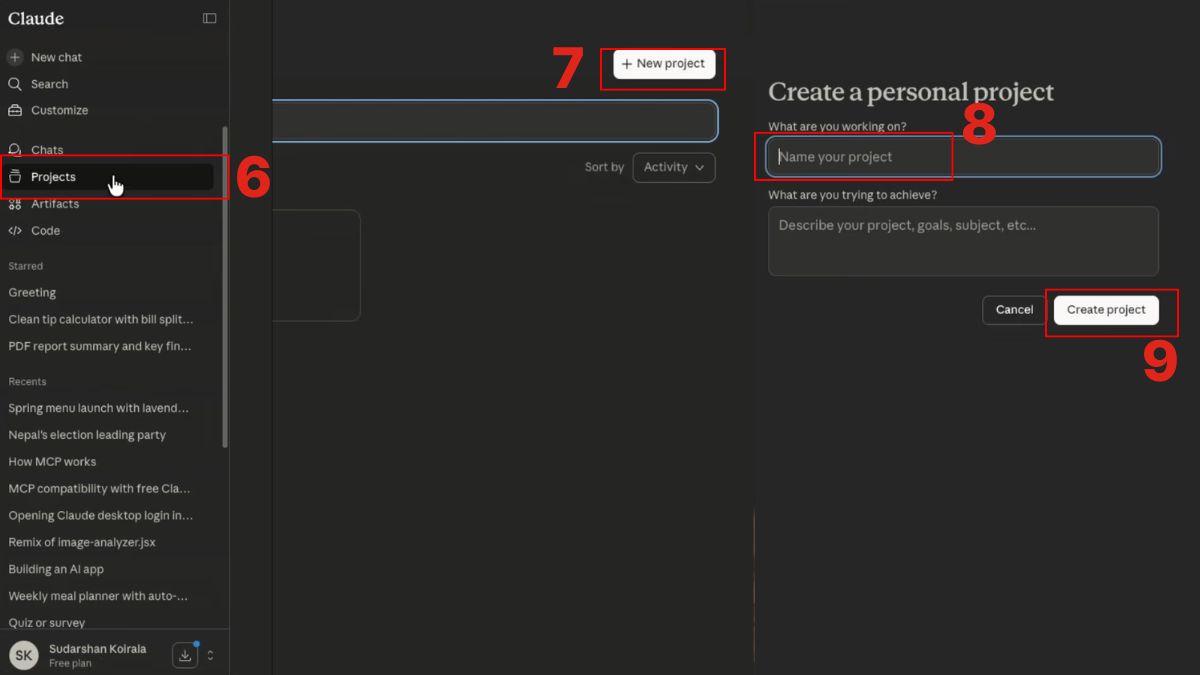The image size is (1200, 675).
Task: Click the New project button
Action: coord(664,64)
